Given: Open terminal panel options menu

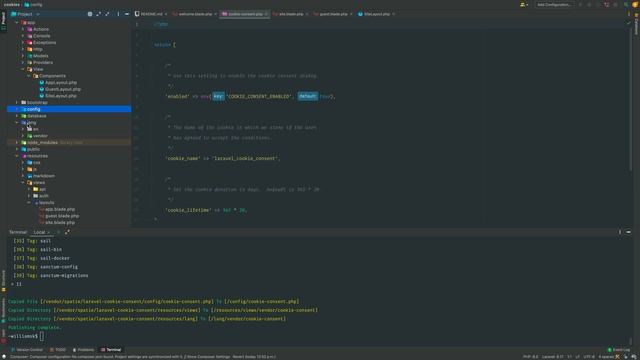Looking at the screenshot, I should click(x=620, y=232).
